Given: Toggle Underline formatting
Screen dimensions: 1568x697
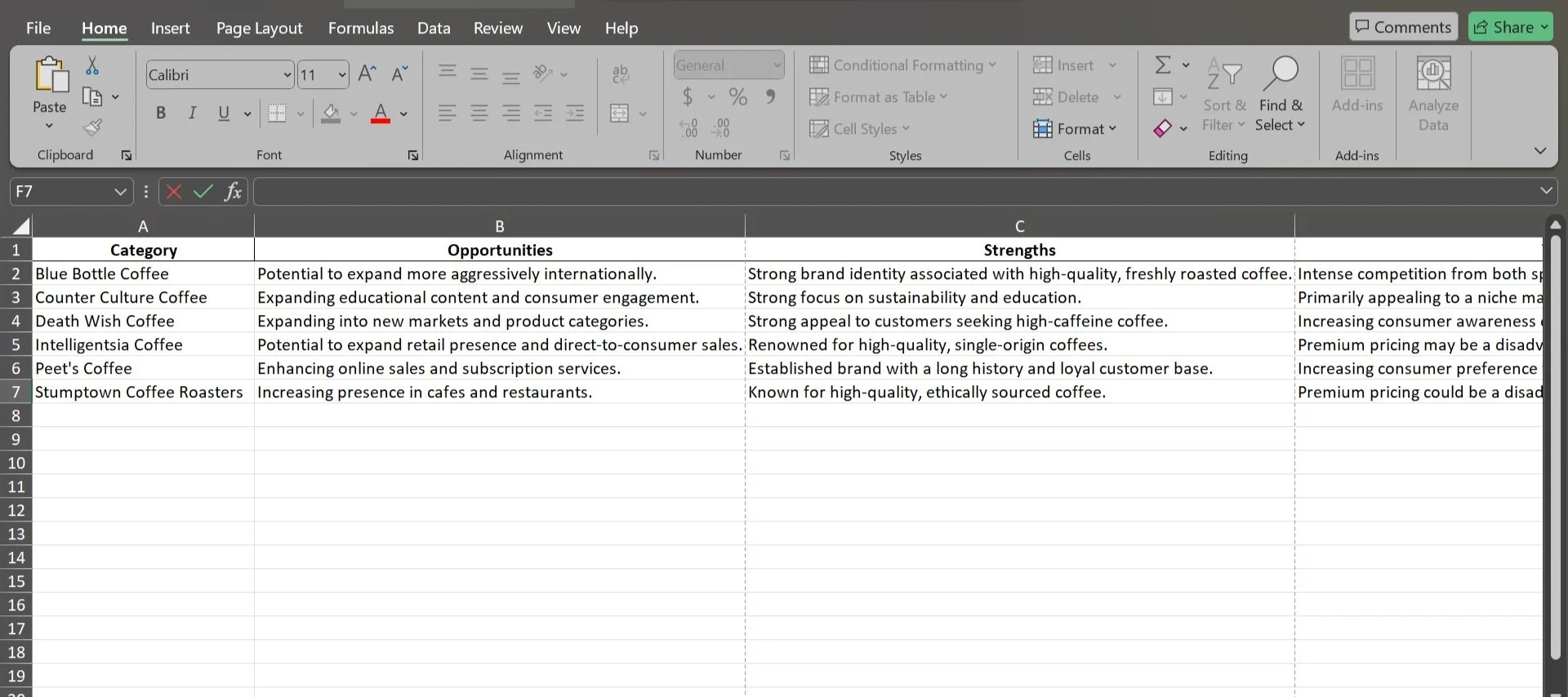Looking at the screenshot, I should (x=224, y=113).
